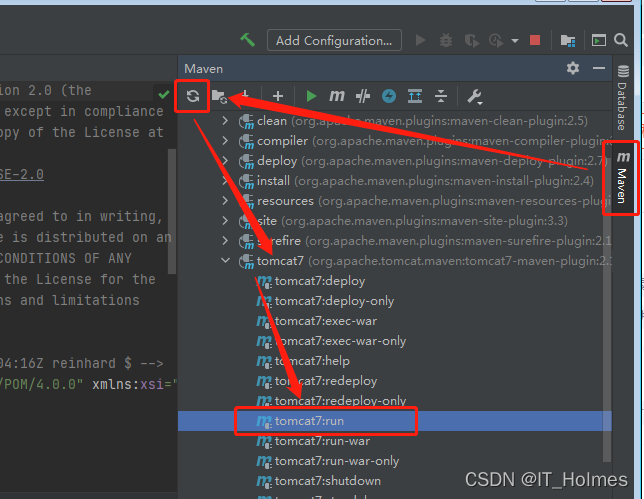Select the tomcat7 plugin row

pos(394,261)
